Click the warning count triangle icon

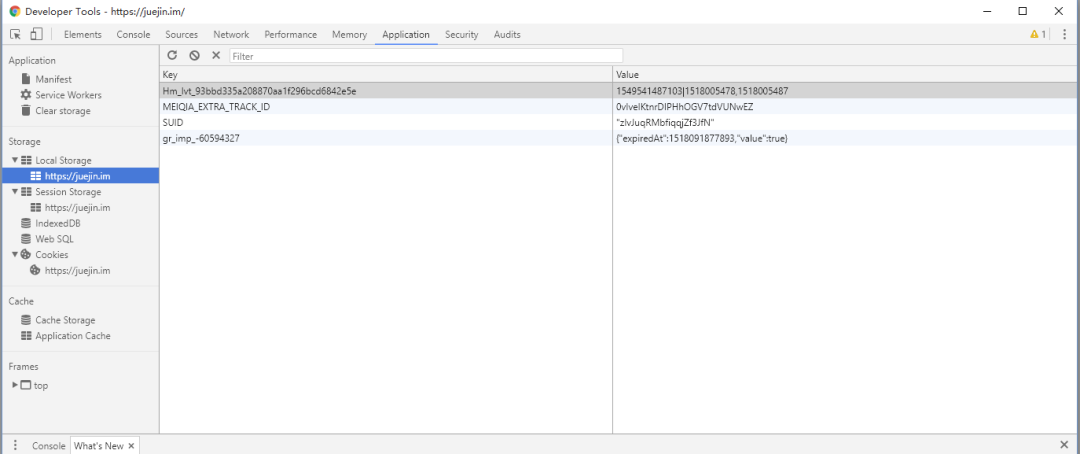[x=1034, y=34]
